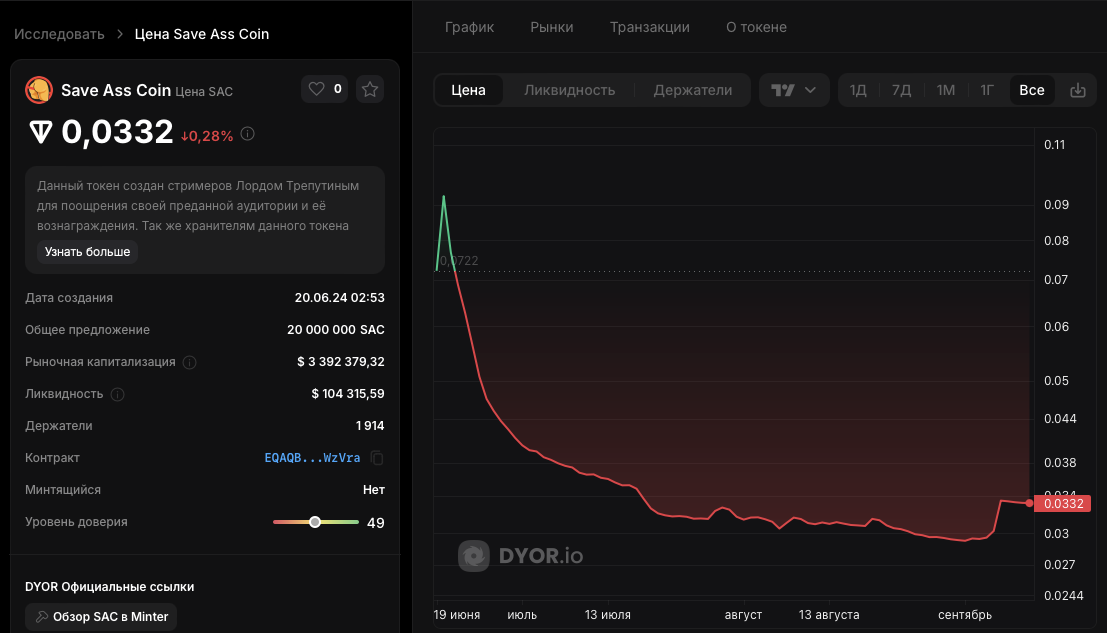The height and width of the screenshot is (633, 1107).
Task: Click the trust level slider
Action: (x=315, y=522)
